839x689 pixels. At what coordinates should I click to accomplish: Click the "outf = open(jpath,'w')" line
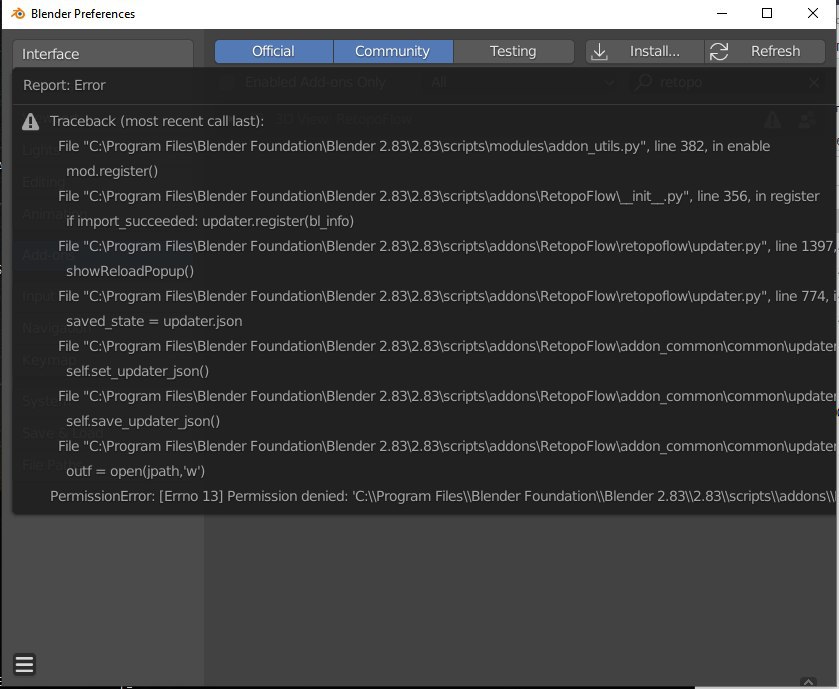135,471
